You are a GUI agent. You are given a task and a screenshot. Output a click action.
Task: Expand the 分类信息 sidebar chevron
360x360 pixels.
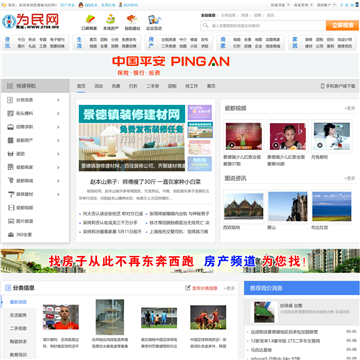click(58, 100)
